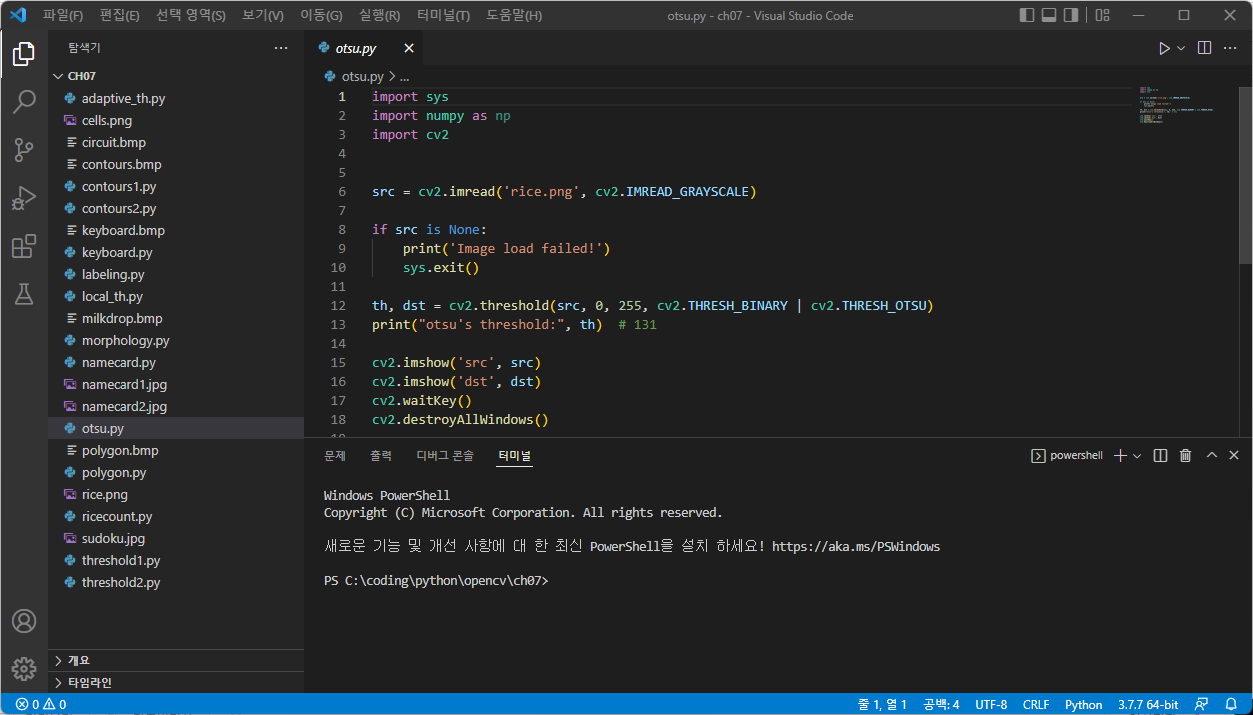The height and width of the screenshot is (715, 1253).
Task: Open the Source Control view
Action: pyautogui.click(x=24, y=150)
